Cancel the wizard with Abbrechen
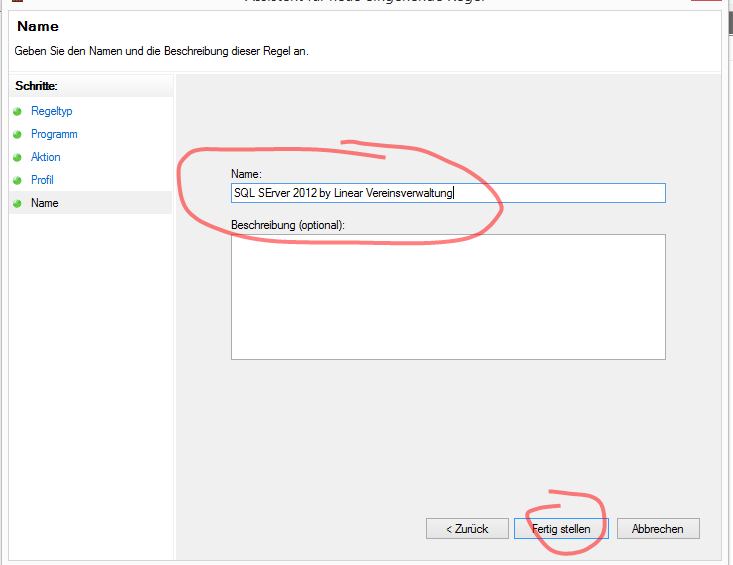 click(658, 529)
